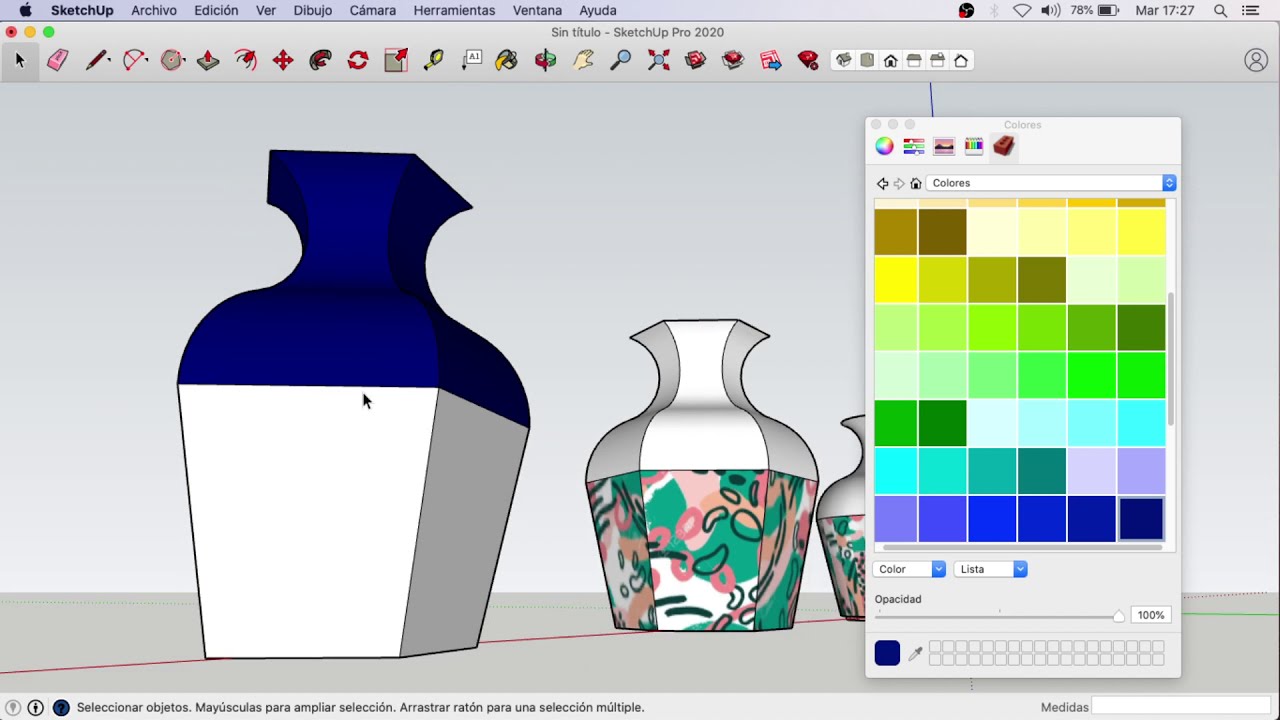Open color sliders picker tab
The height and width of the screenshot is (720, 1280).
pyautogui.click(x=914, y=146)
